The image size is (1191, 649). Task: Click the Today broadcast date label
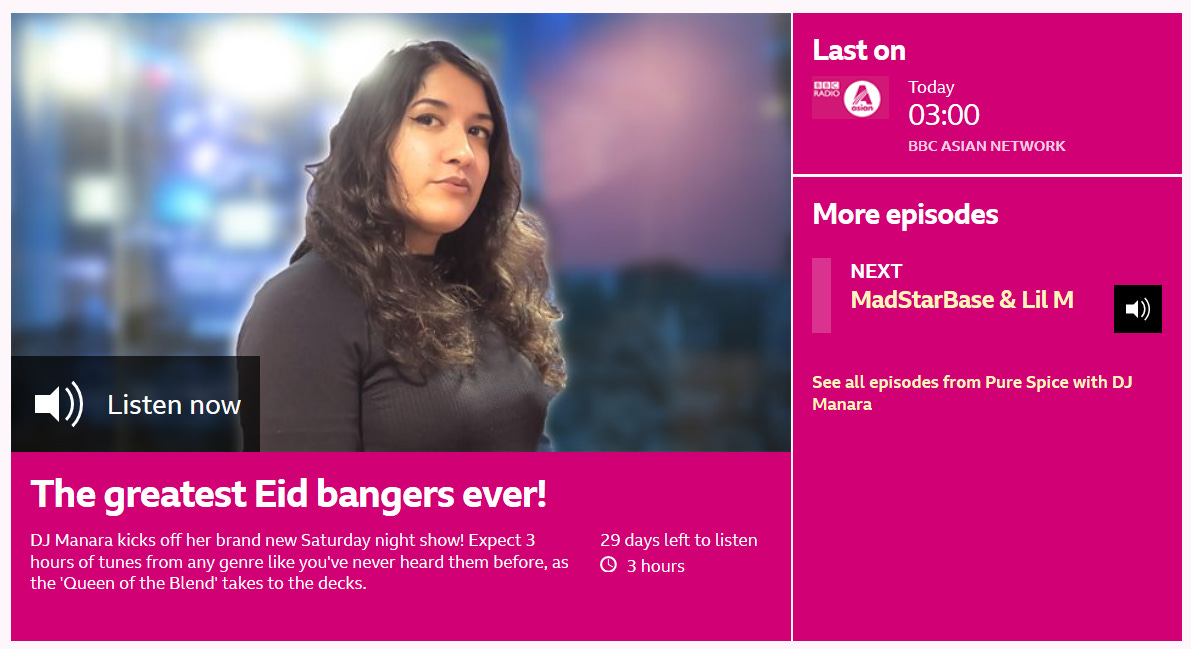point(931,87)
